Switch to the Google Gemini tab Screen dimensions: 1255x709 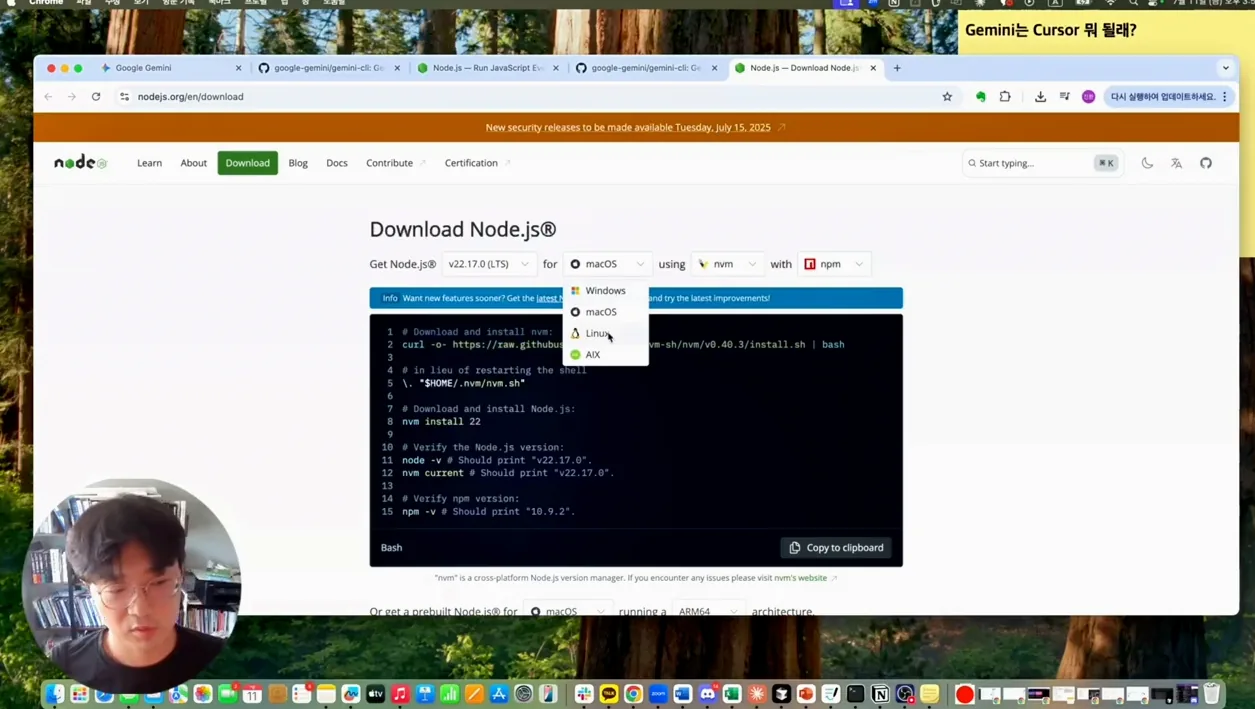(x=170, y=68)
